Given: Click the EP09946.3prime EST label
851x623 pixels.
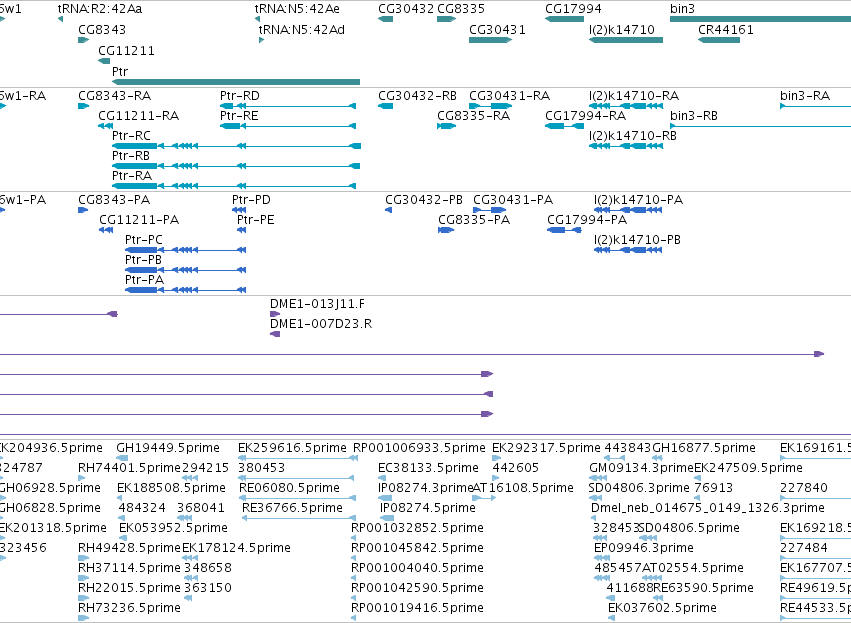Looking at the screenshot, I should point(644,548).
